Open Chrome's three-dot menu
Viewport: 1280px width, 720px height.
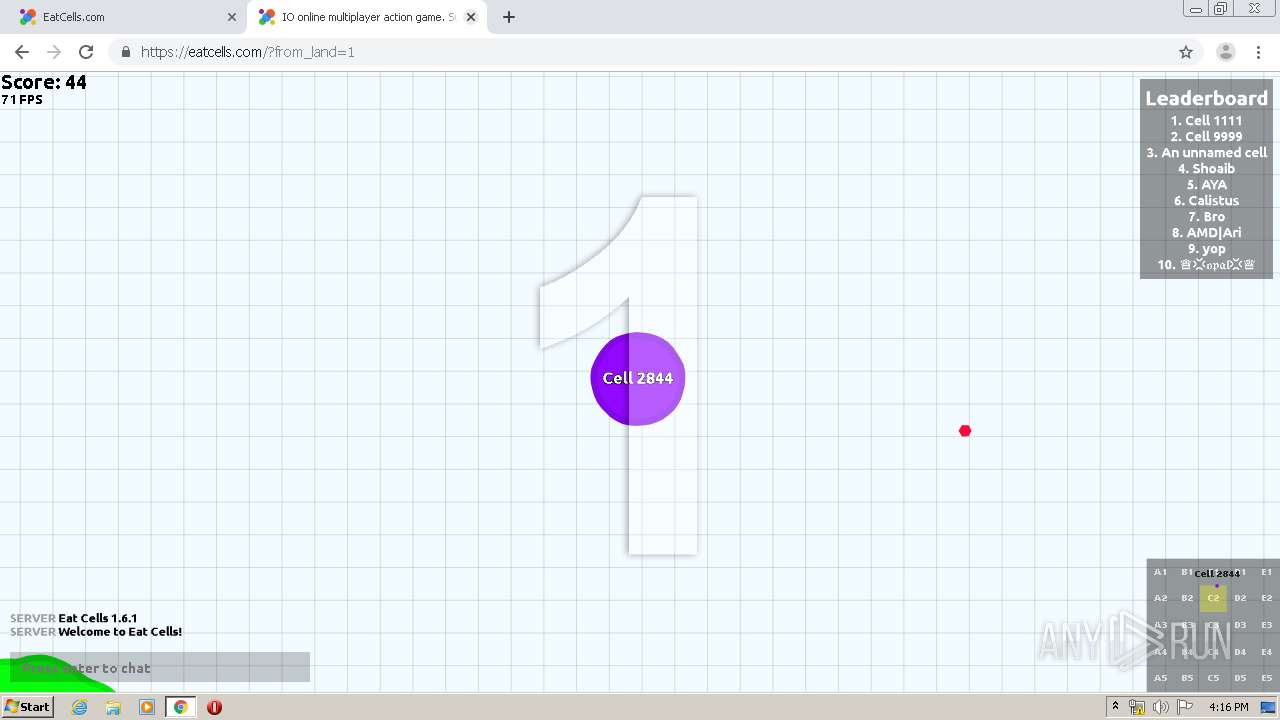tap(1258, 52)
